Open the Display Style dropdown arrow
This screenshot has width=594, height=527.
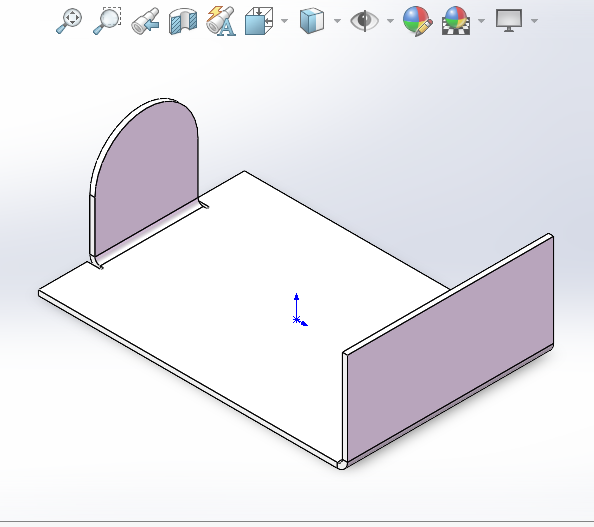point(337,21)
